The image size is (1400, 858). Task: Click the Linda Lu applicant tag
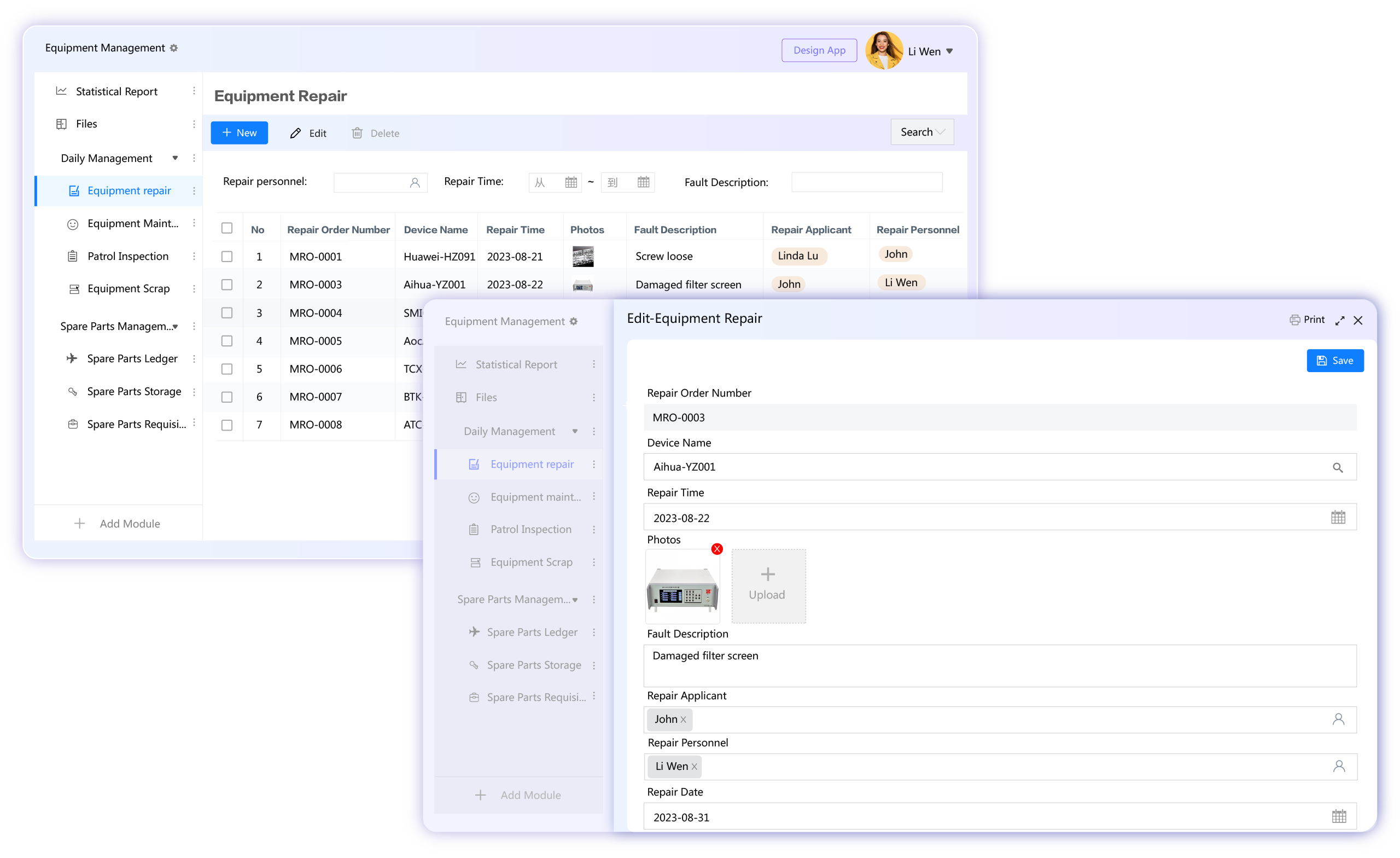[x=798, y=256]
